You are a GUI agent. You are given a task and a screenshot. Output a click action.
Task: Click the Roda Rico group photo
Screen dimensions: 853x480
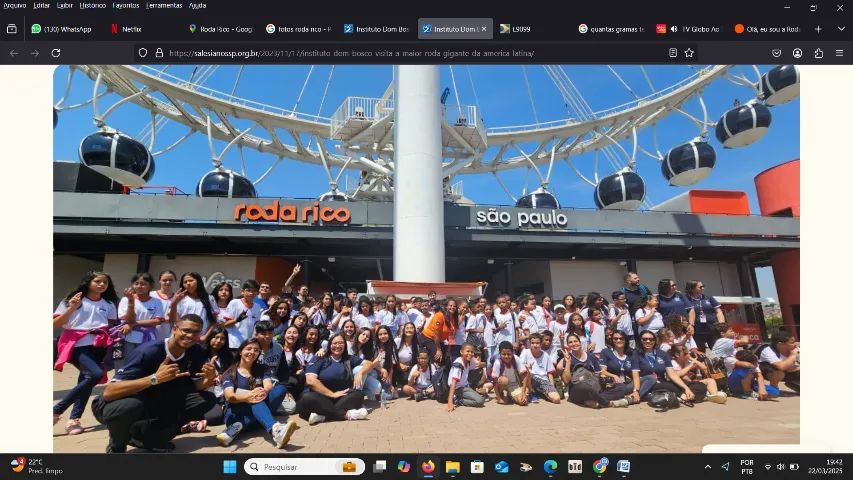426,259
